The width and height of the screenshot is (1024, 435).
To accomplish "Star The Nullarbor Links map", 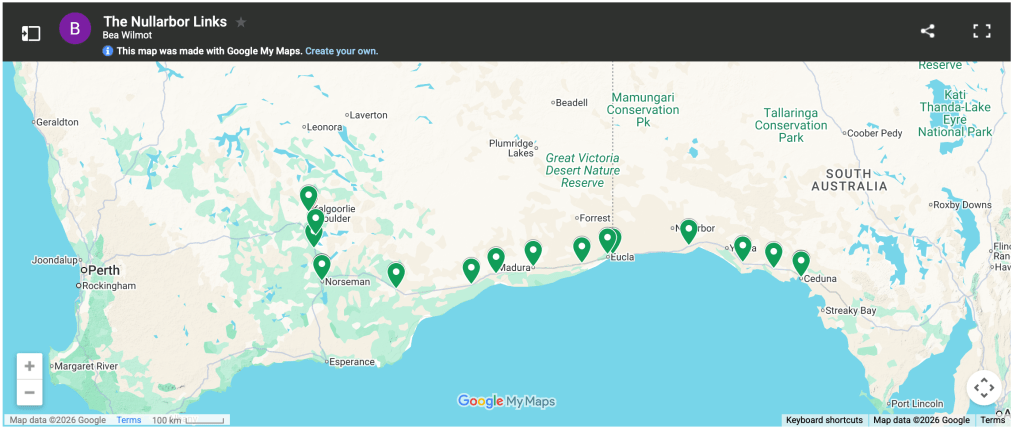I will click(x=241, y=22).
